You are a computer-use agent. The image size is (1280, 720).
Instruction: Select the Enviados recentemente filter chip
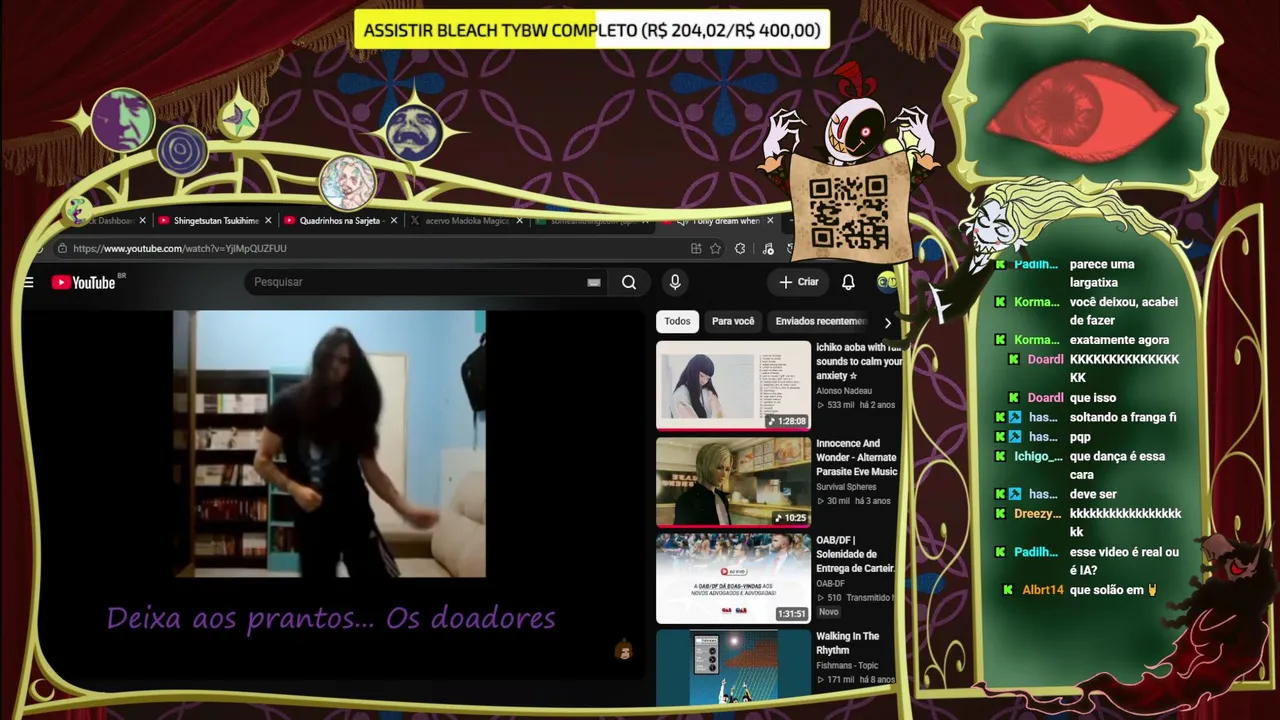point(820,321)
